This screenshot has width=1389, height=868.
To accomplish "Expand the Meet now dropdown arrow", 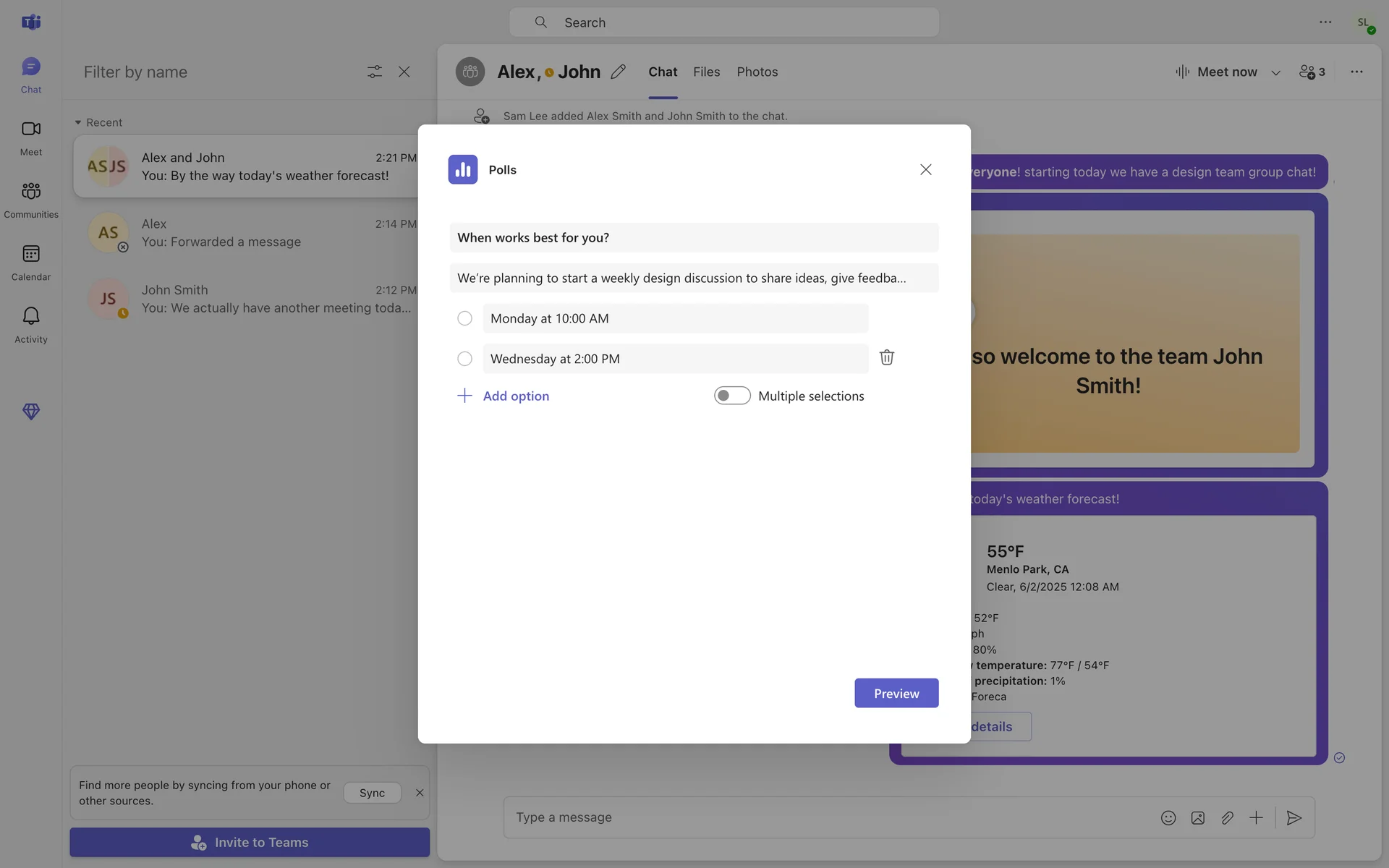I will point(1275,72).
